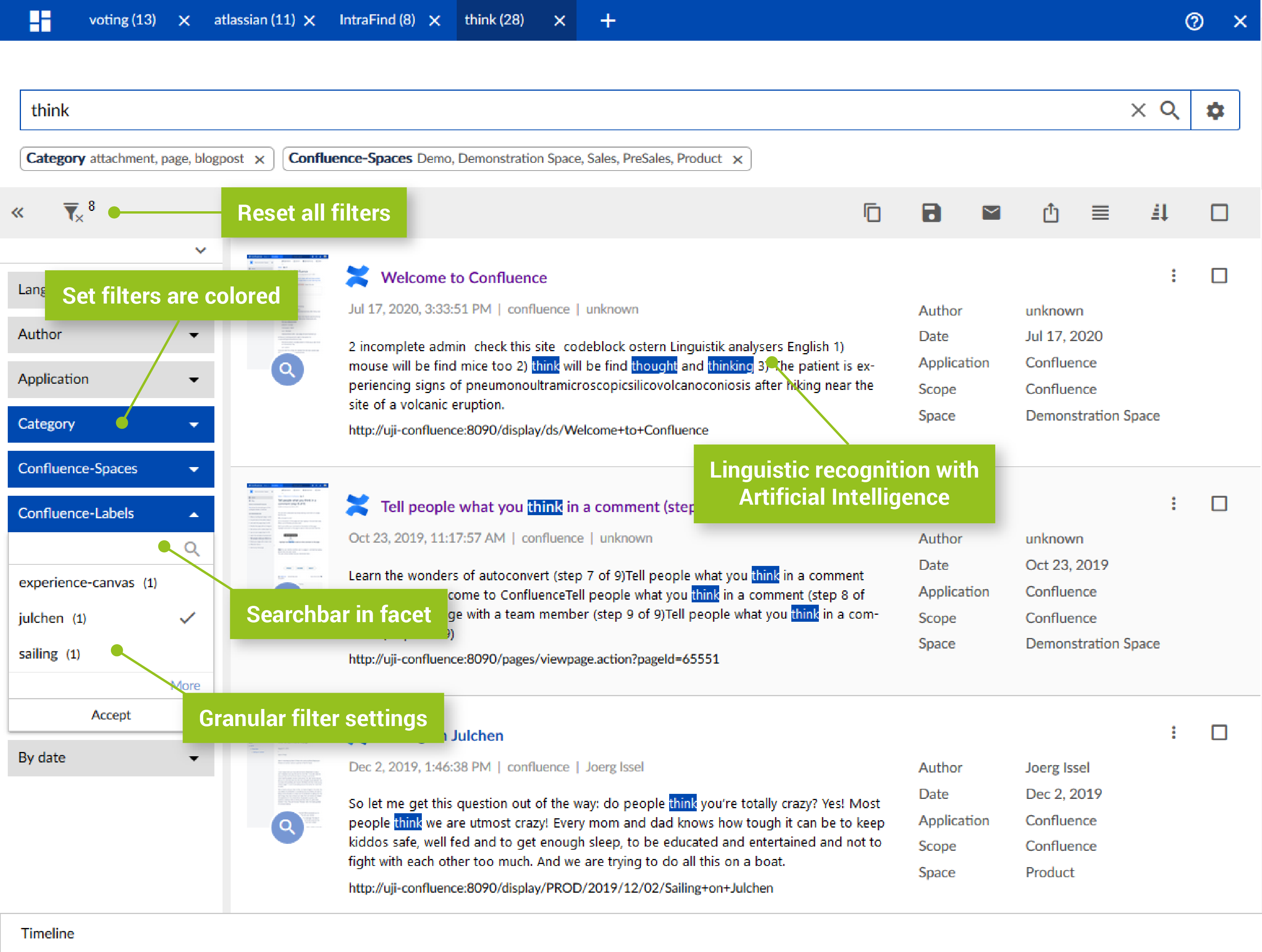Expand the By date facet

coord(110,758)
